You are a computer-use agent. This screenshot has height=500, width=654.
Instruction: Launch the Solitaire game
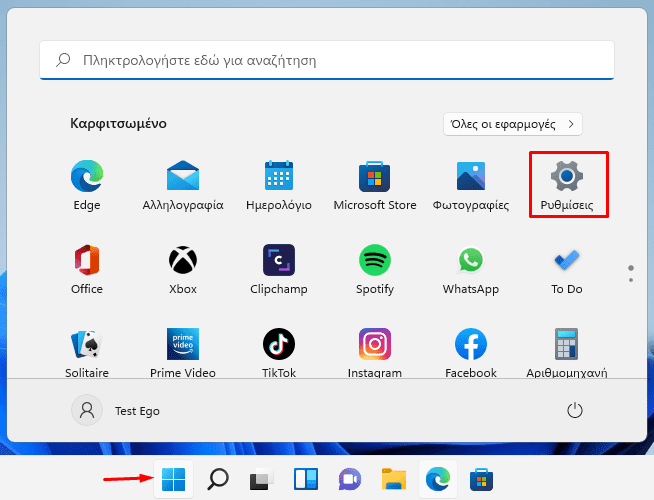tap(87, 352)
